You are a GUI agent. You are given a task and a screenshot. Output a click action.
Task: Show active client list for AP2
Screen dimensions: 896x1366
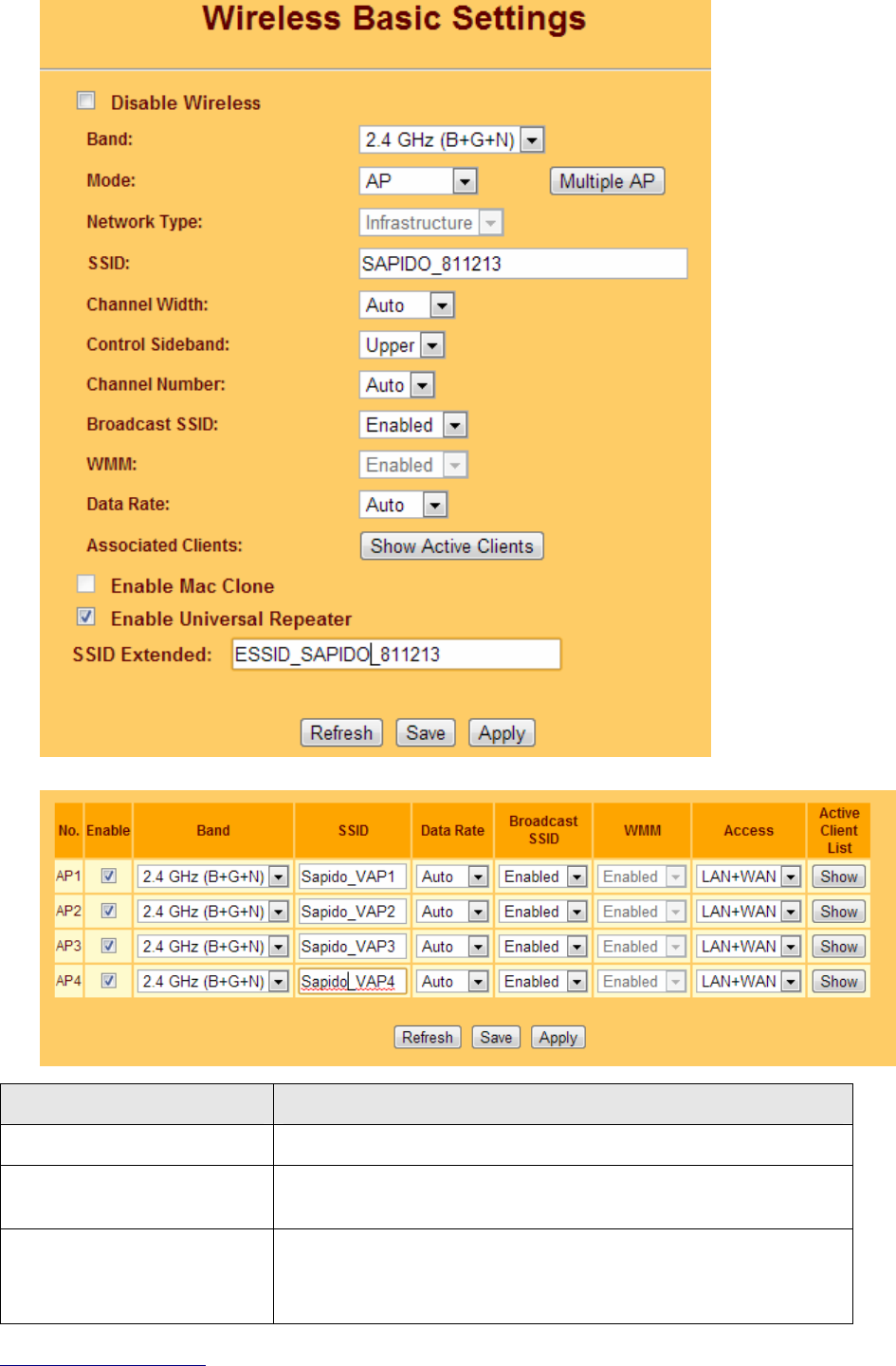(x=839, y=912)
